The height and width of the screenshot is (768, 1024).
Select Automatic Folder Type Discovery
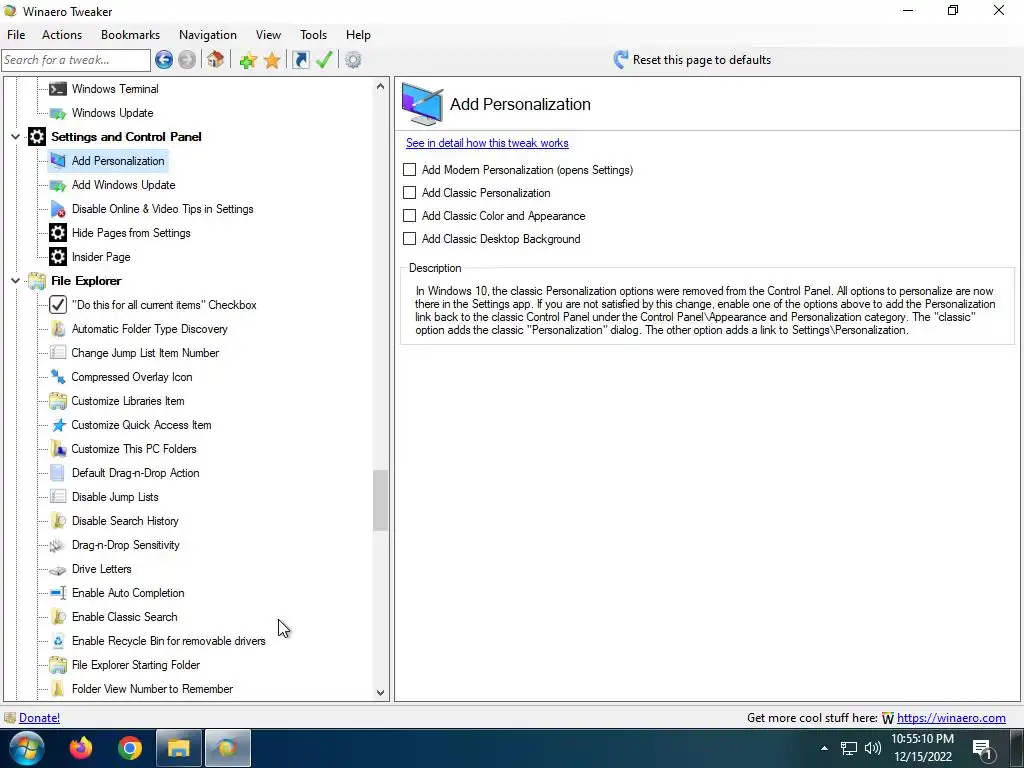point(150,329)
